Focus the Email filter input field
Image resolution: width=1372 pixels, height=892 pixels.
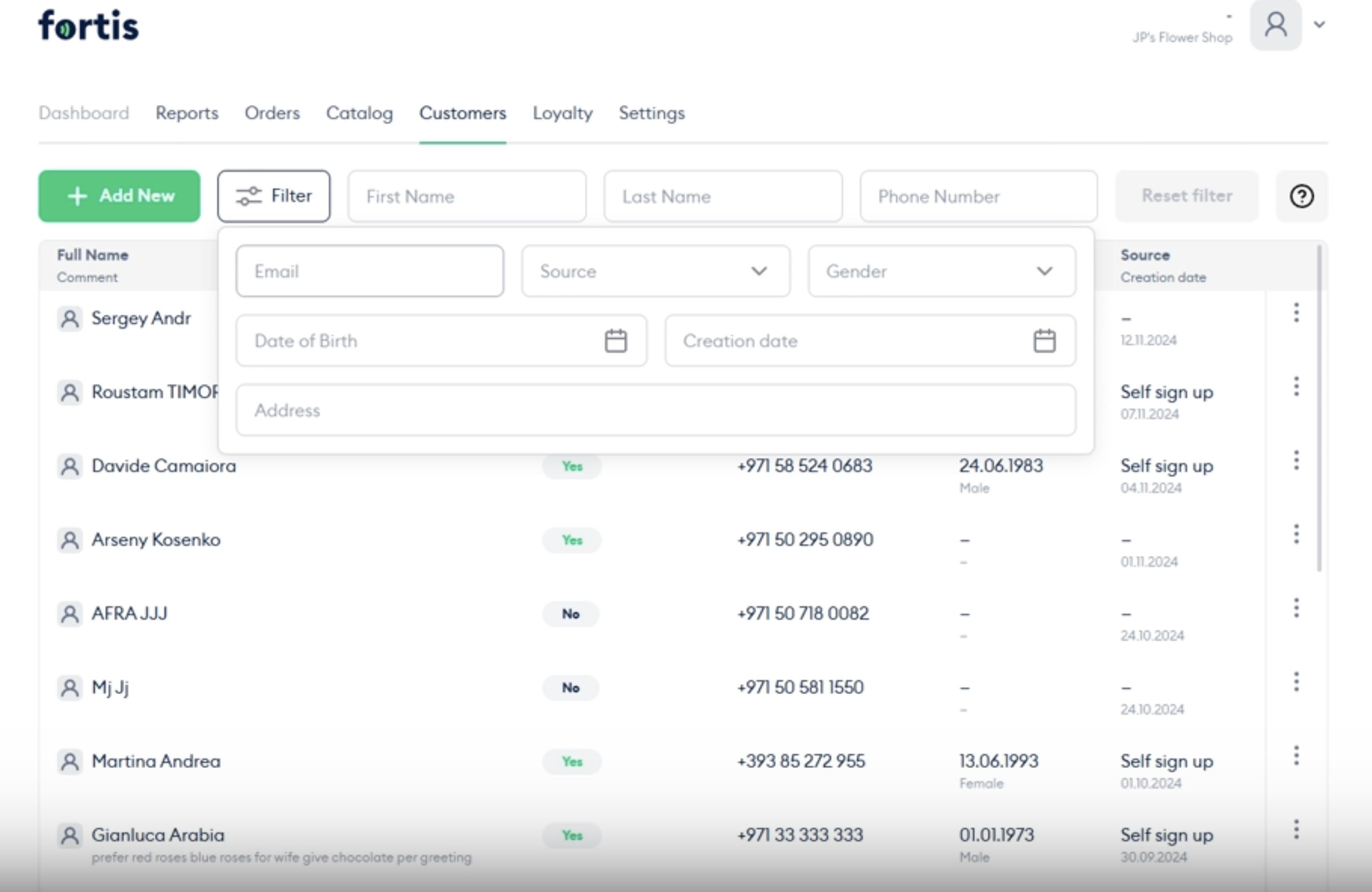[369, 271]
